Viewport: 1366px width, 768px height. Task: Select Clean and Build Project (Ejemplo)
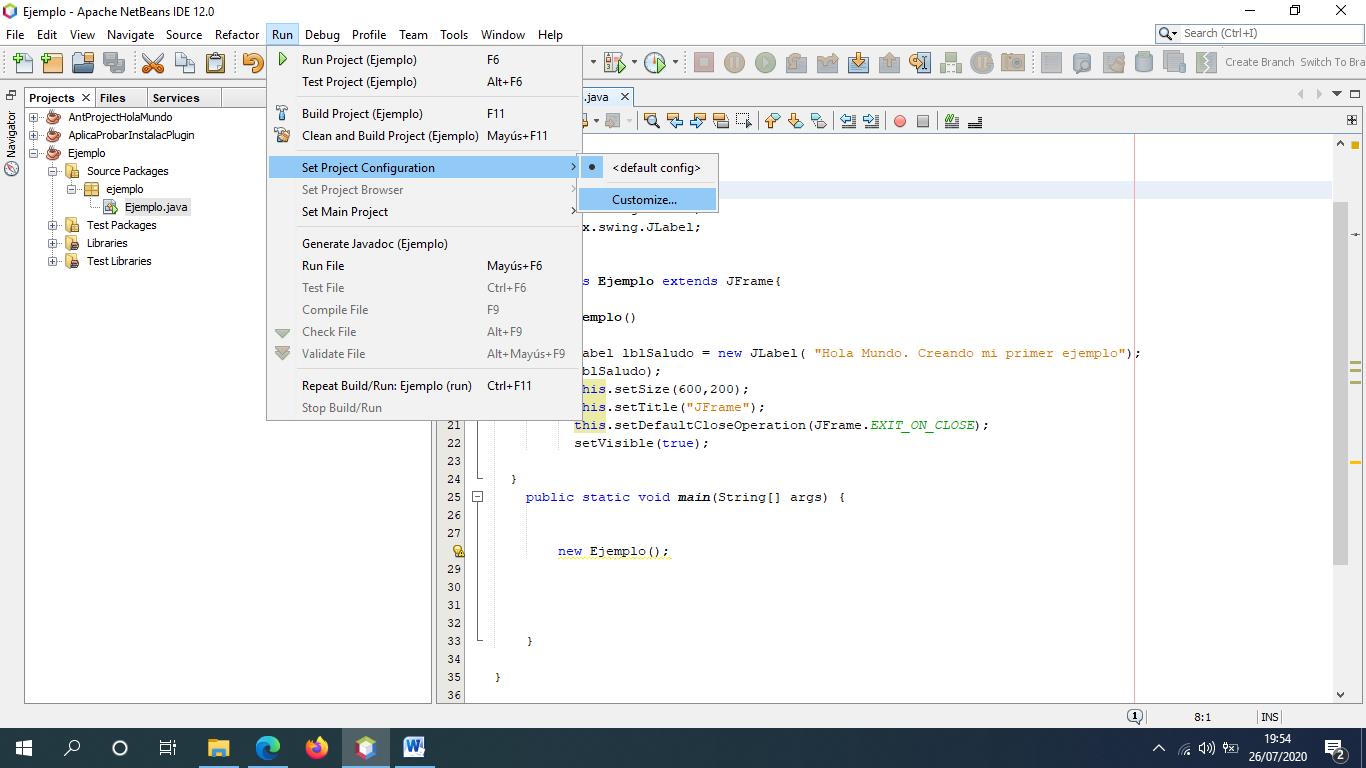(x=390, y=136)
